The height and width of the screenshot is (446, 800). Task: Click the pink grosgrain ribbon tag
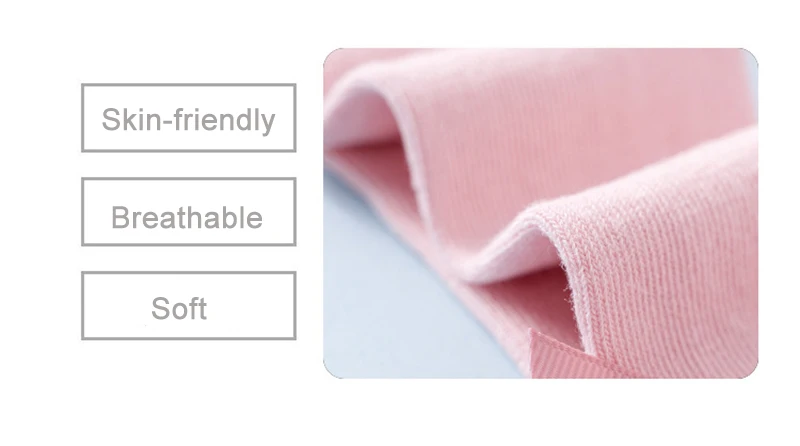coord(561,357)
